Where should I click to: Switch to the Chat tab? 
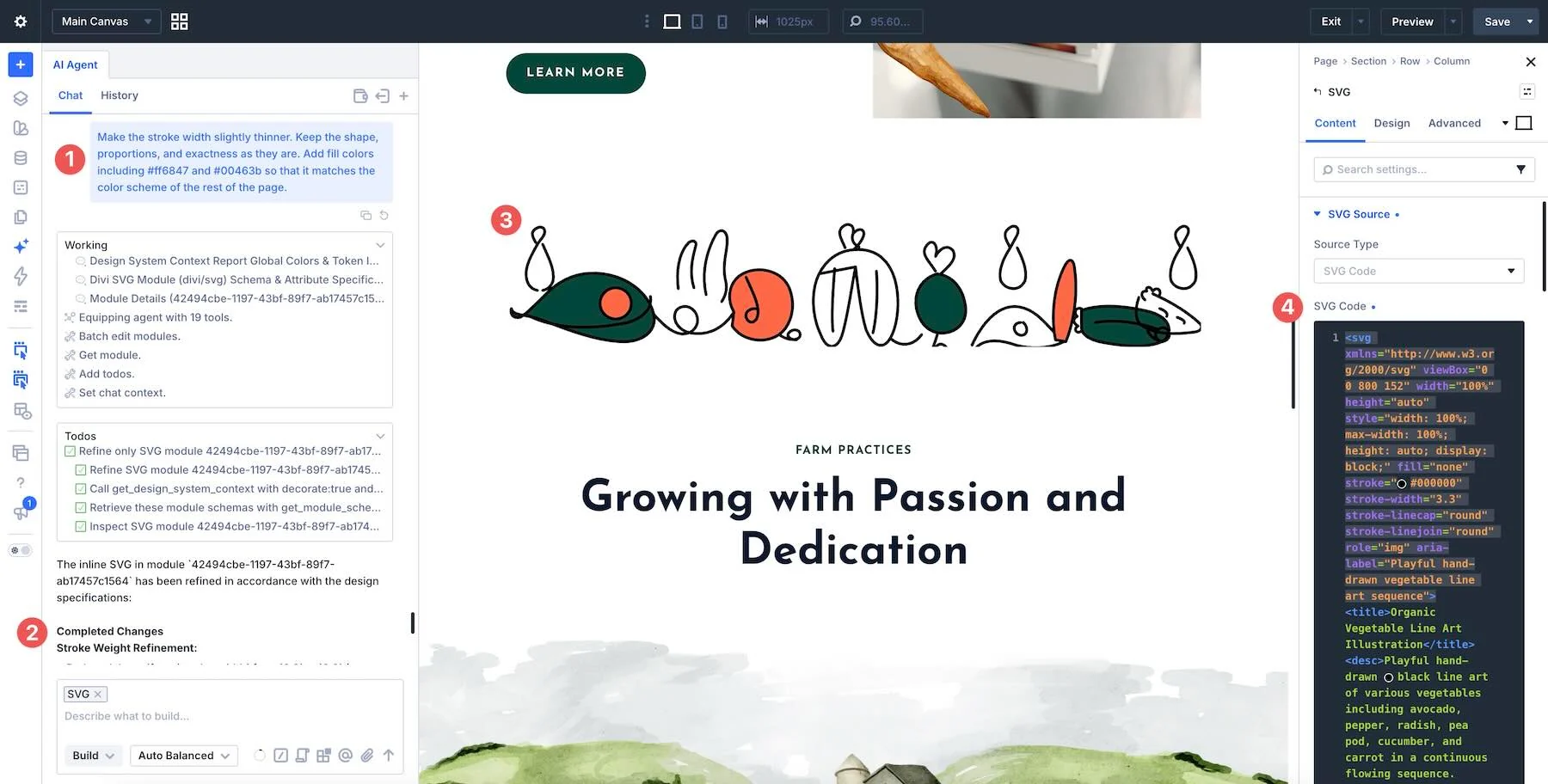pos(71,95)
